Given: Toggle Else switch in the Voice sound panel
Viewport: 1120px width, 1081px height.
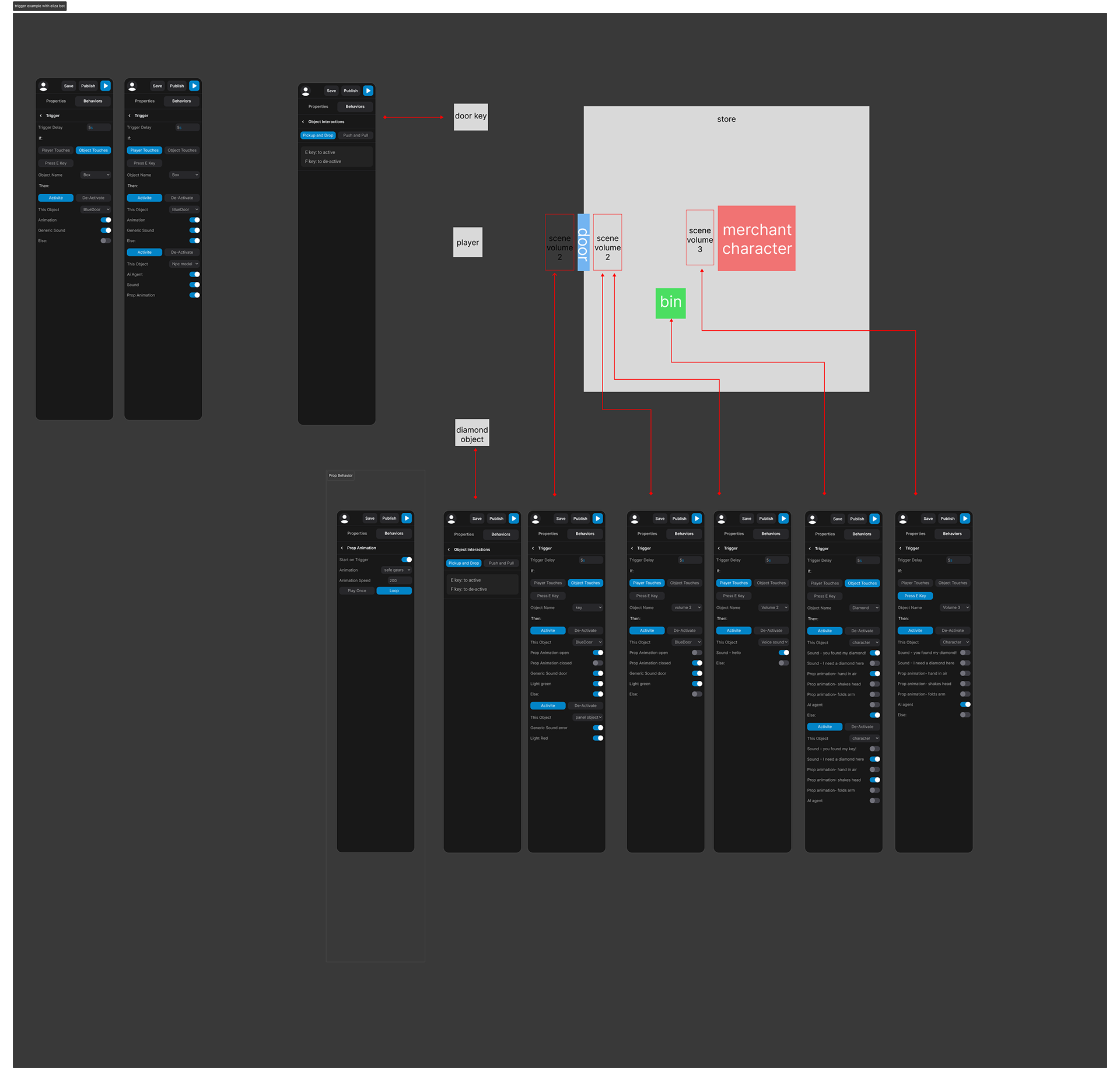Looking at the screenshot, I should 784,663.
